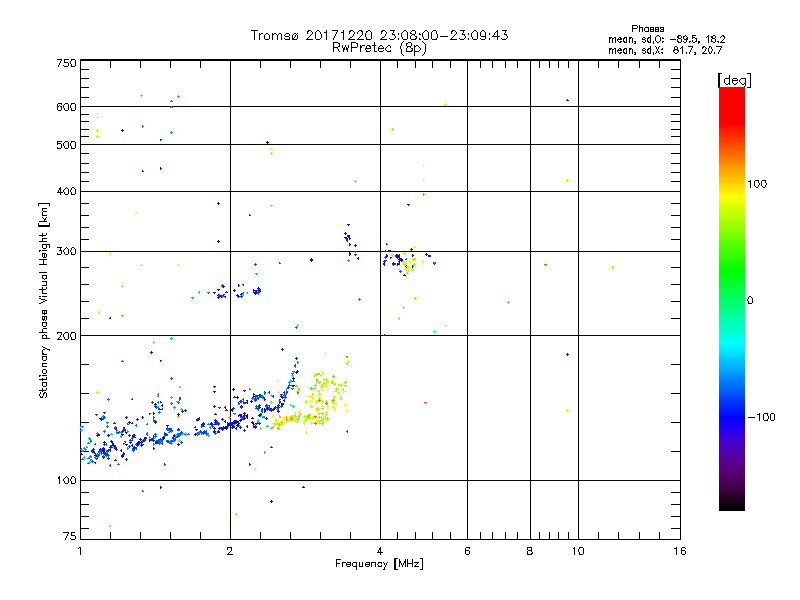Click the '[deg]' colorbar unit label

[x=734, y=80]
